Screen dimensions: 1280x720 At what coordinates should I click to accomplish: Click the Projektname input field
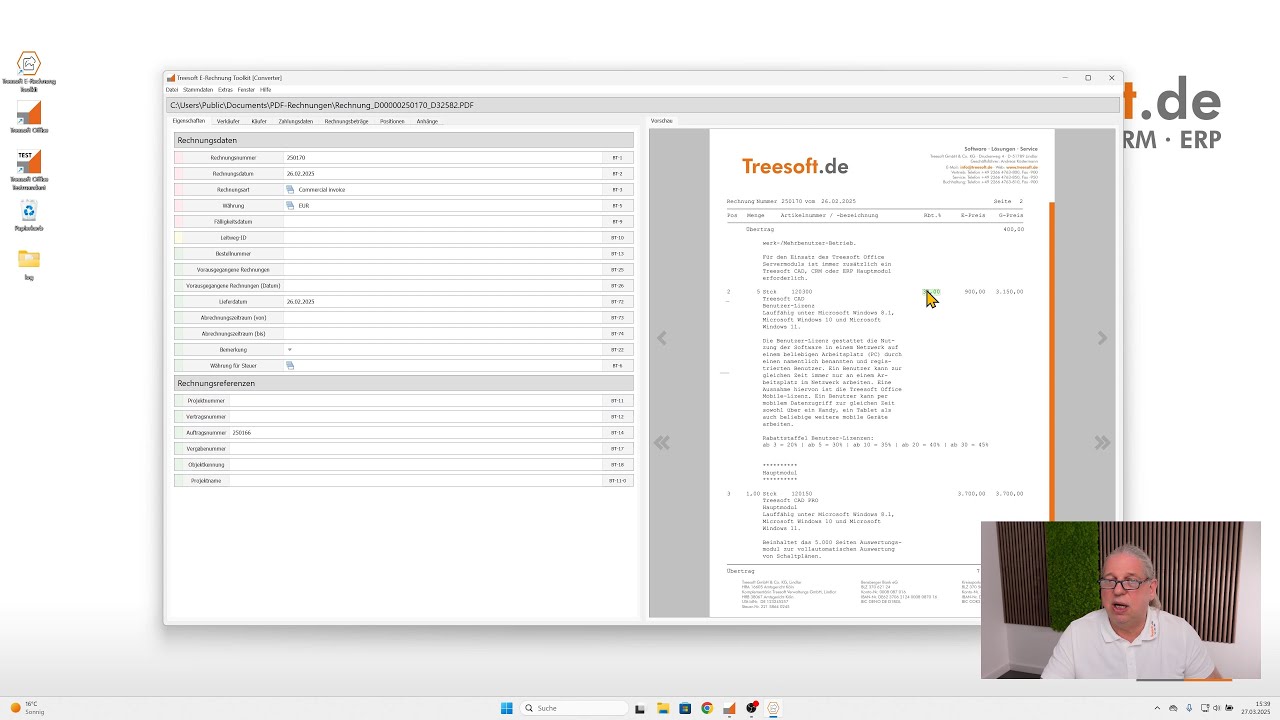417,480
